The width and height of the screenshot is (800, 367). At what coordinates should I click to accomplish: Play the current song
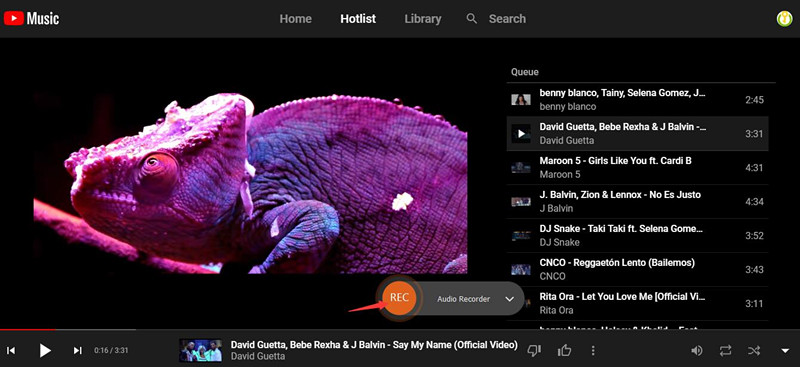click(x=45, y=350)
